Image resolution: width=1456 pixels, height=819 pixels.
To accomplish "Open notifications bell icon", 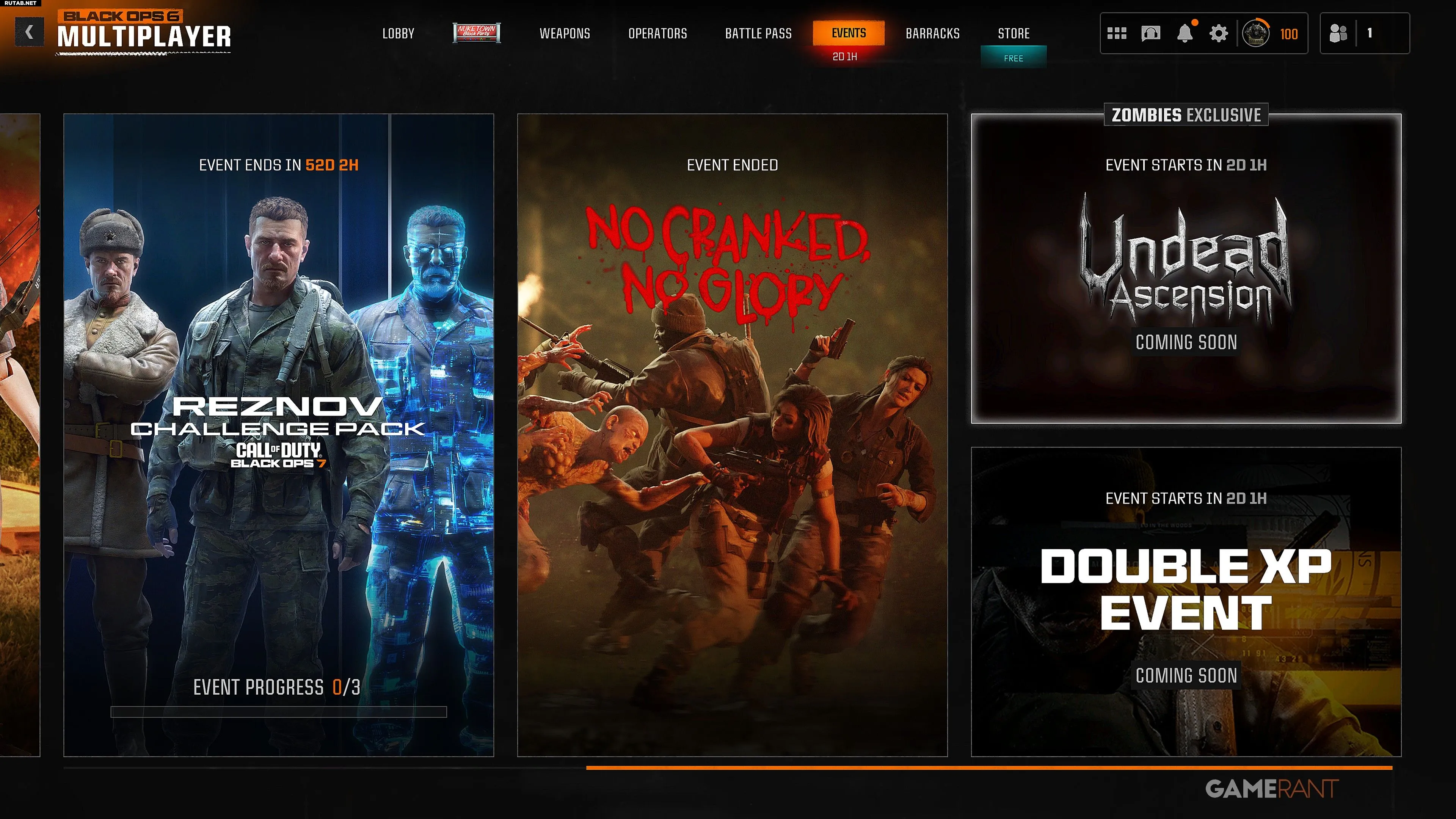I will click(1185, 33).
